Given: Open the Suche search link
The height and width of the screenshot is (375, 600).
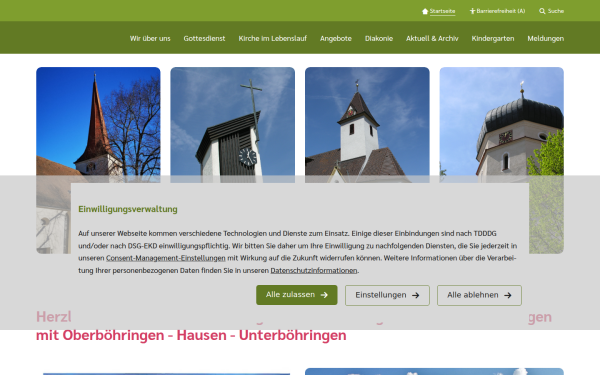Looking at the screenshot, I should (x=556, y=11).
